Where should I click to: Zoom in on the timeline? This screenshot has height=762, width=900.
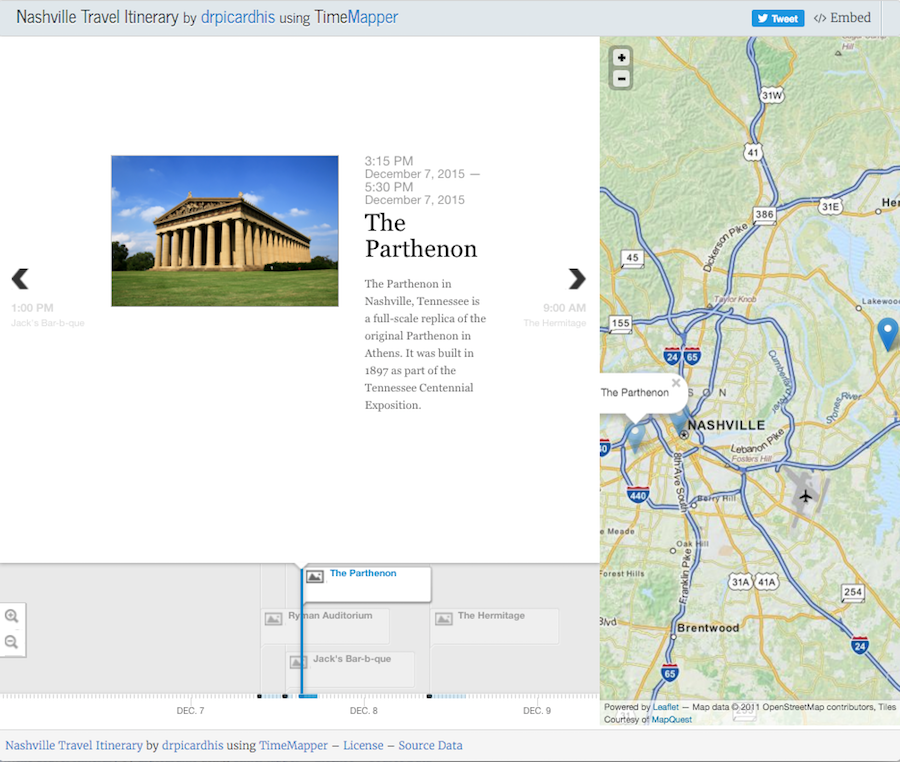coord(12,617)
